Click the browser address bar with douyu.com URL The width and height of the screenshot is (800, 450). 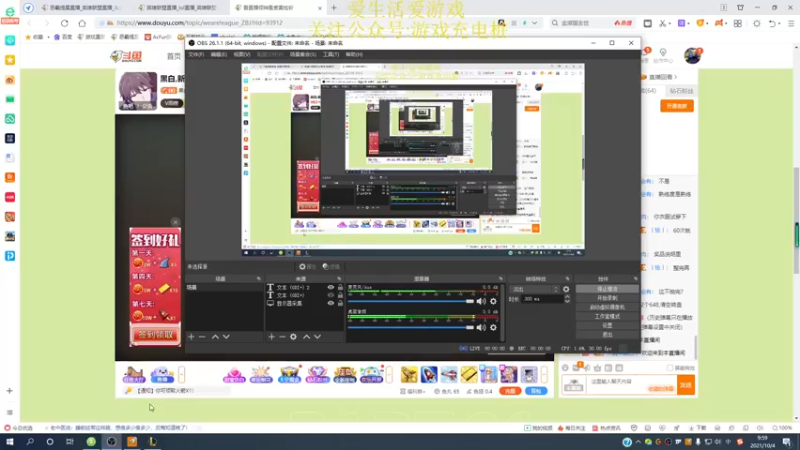[x=296, y=23]
